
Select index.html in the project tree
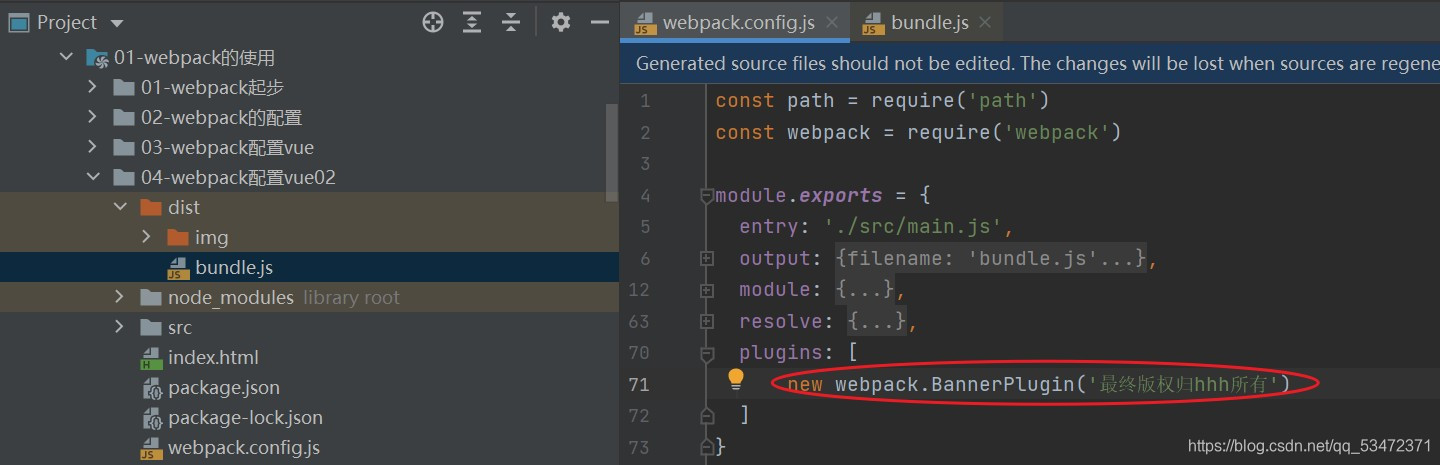(213, 357)
